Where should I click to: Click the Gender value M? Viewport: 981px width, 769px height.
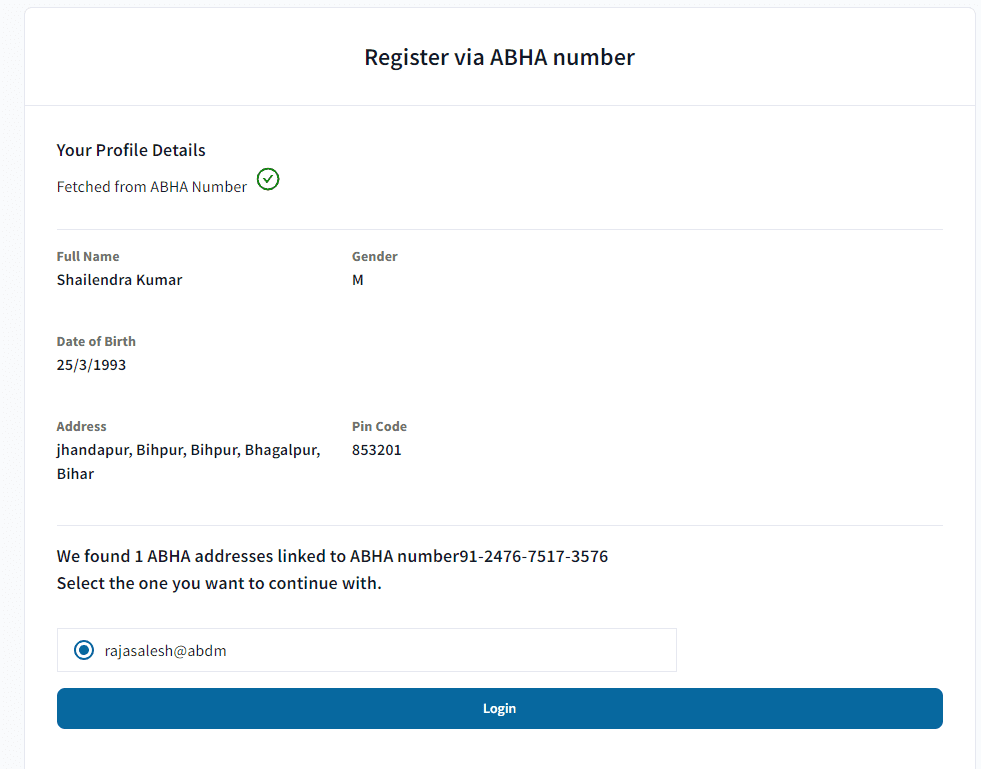tap(358, 280)
